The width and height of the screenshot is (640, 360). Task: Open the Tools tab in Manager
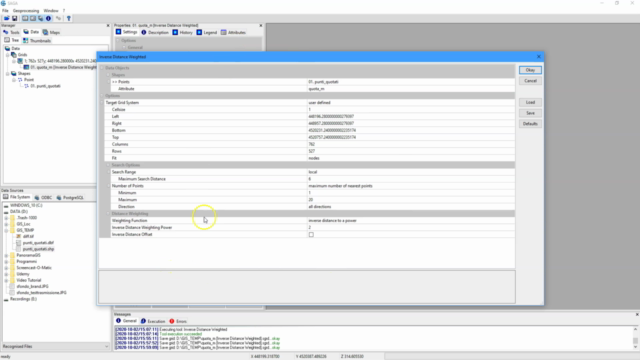(11, 32)
